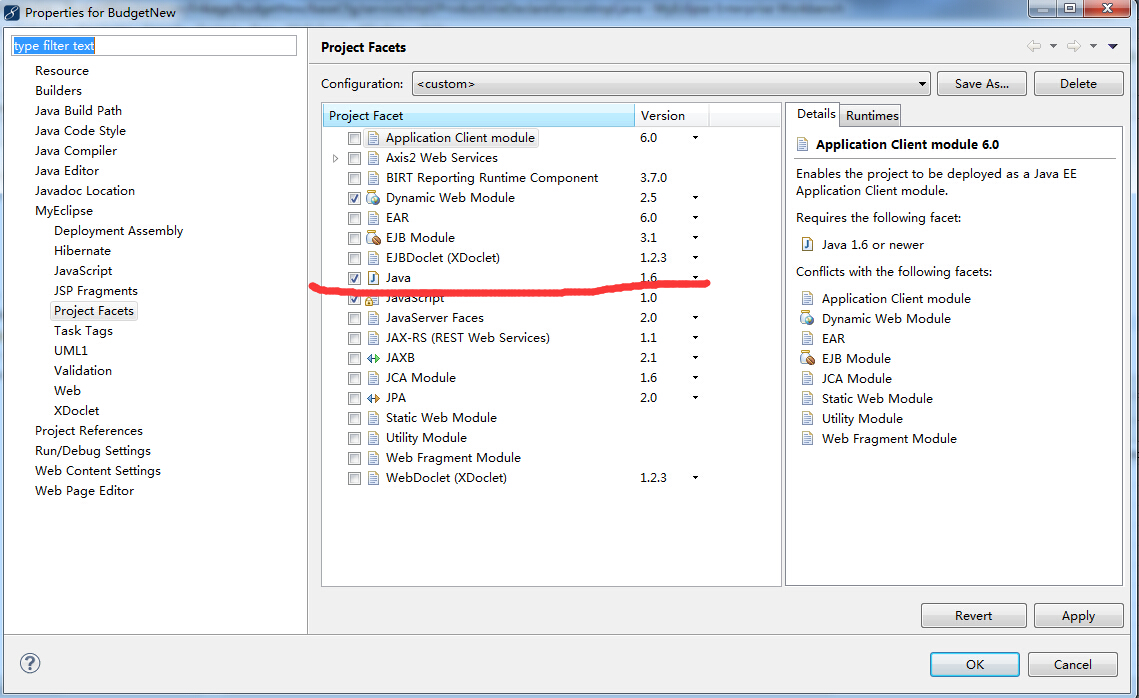1139x698 pixels.
Task: Click the forward navigation arrow icon
Action: (x=1074, y=46)
